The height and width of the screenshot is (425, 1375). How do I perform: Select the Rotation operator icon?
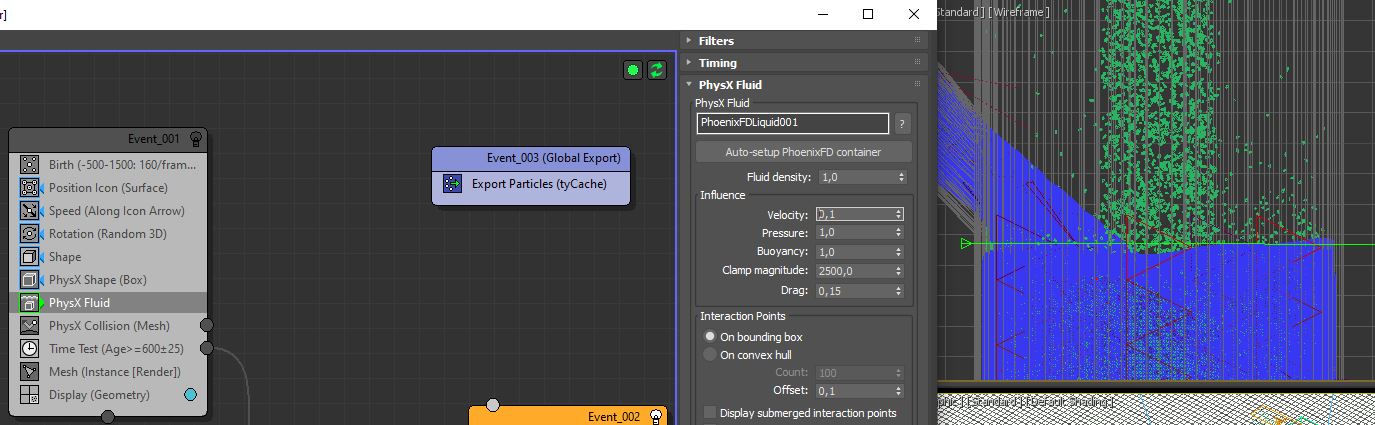click(x=30, y=234)
